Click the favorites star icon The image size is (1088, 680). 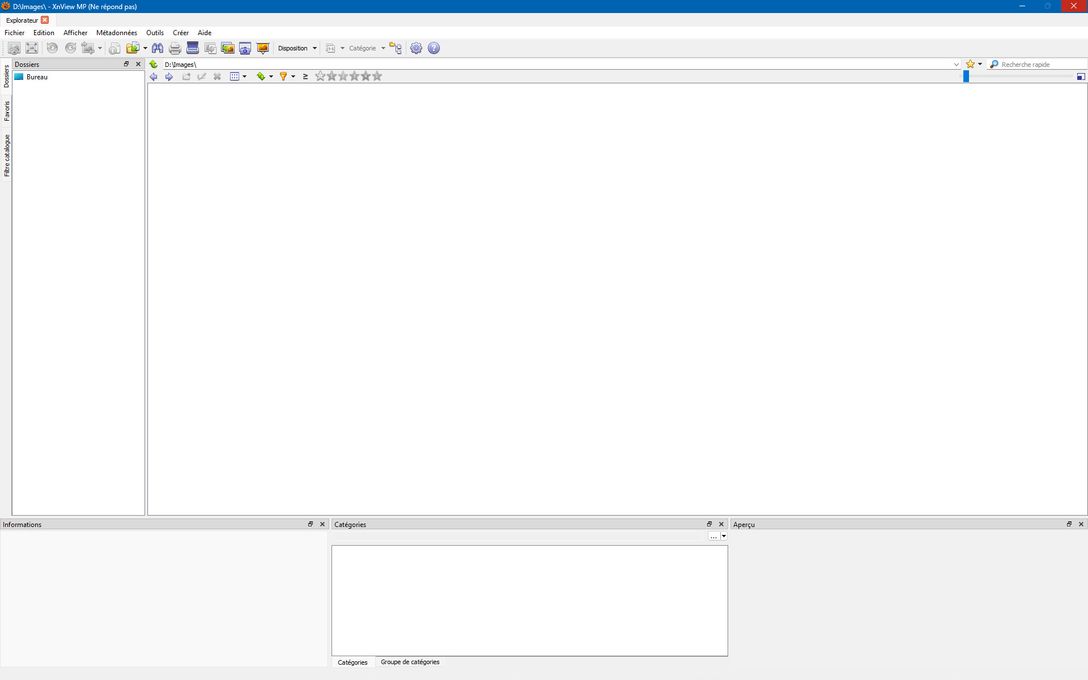coord(970,64)
